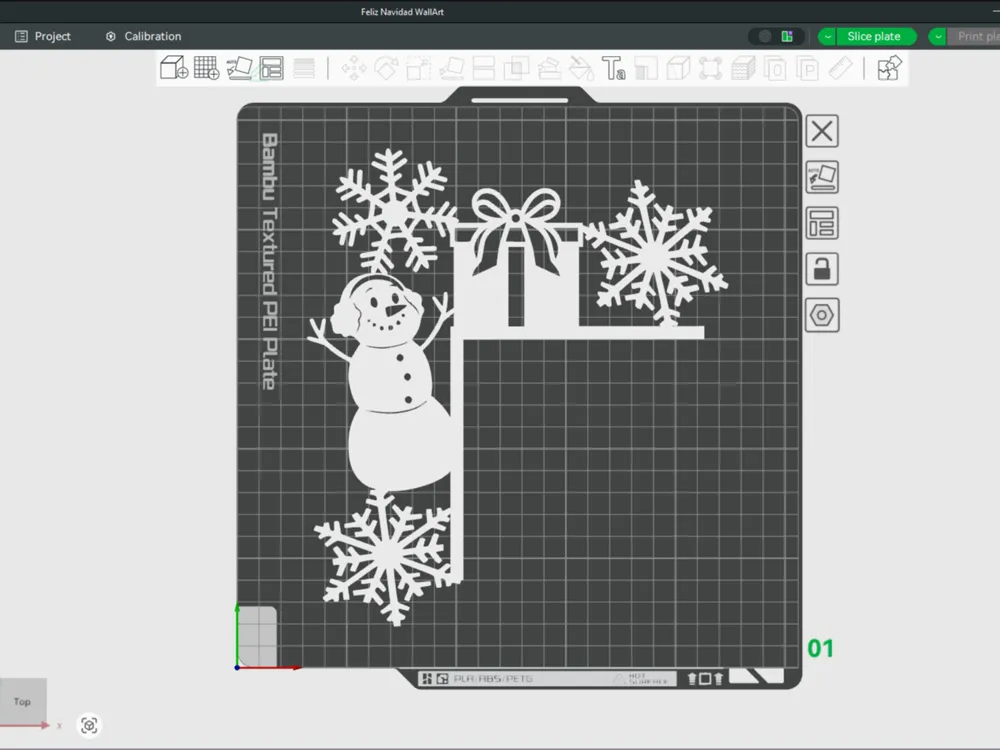
Task: Open the puzzle-piece Assembly view icon
Action: (889, 68)
